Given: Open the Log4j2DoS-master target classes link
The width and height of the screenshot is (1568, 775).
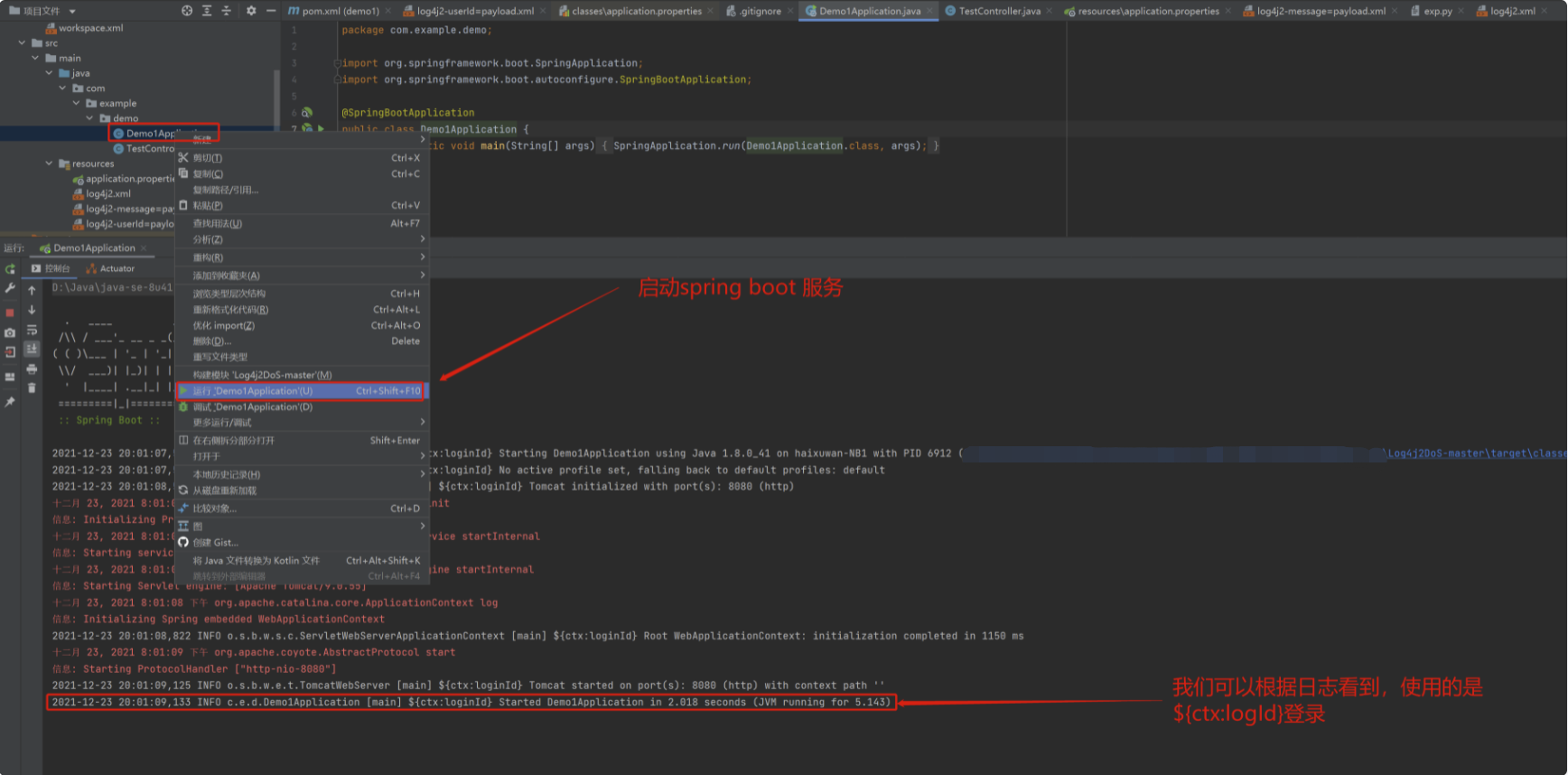Looking at the screenshot, I should (x=1475, y=453).
